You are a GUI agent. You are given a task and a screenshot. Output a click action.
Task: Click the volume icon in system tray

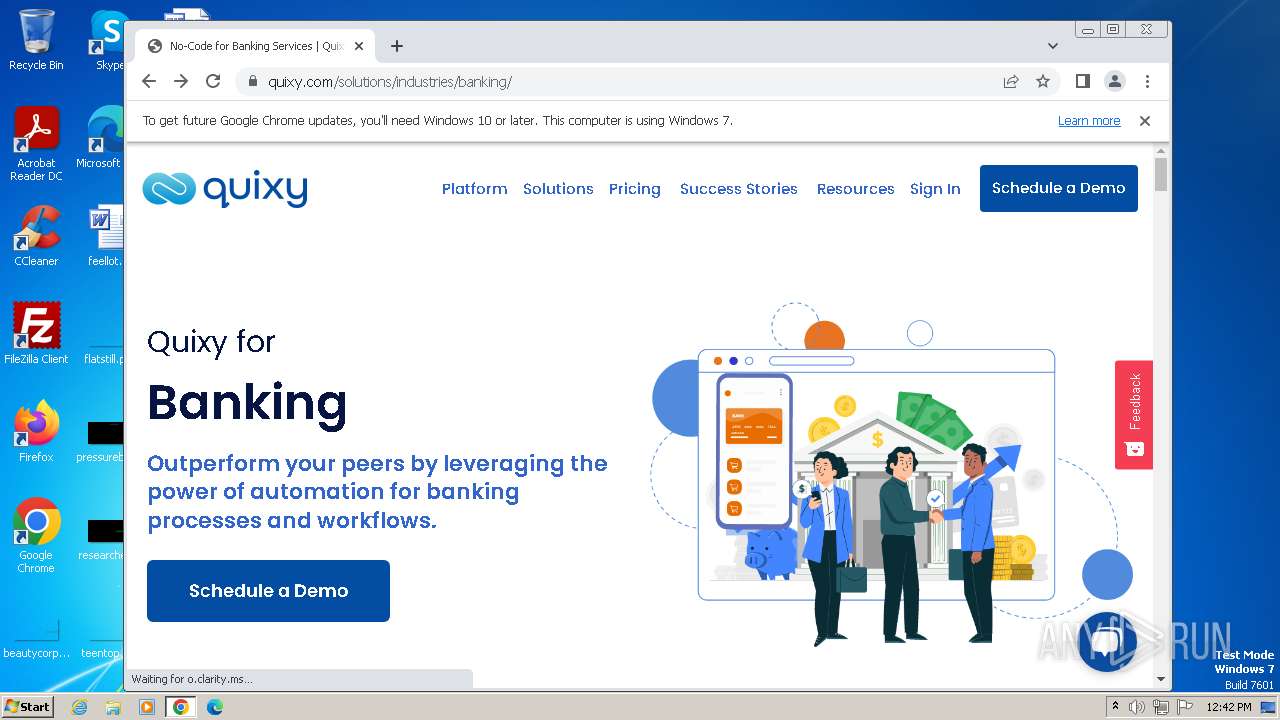click(1137, 707)
